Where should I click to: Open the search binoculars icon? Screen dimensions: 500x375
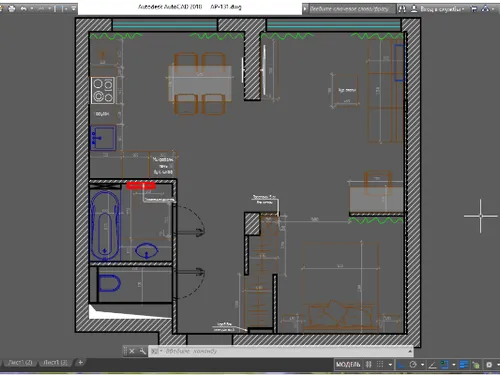tap(402, 9)
